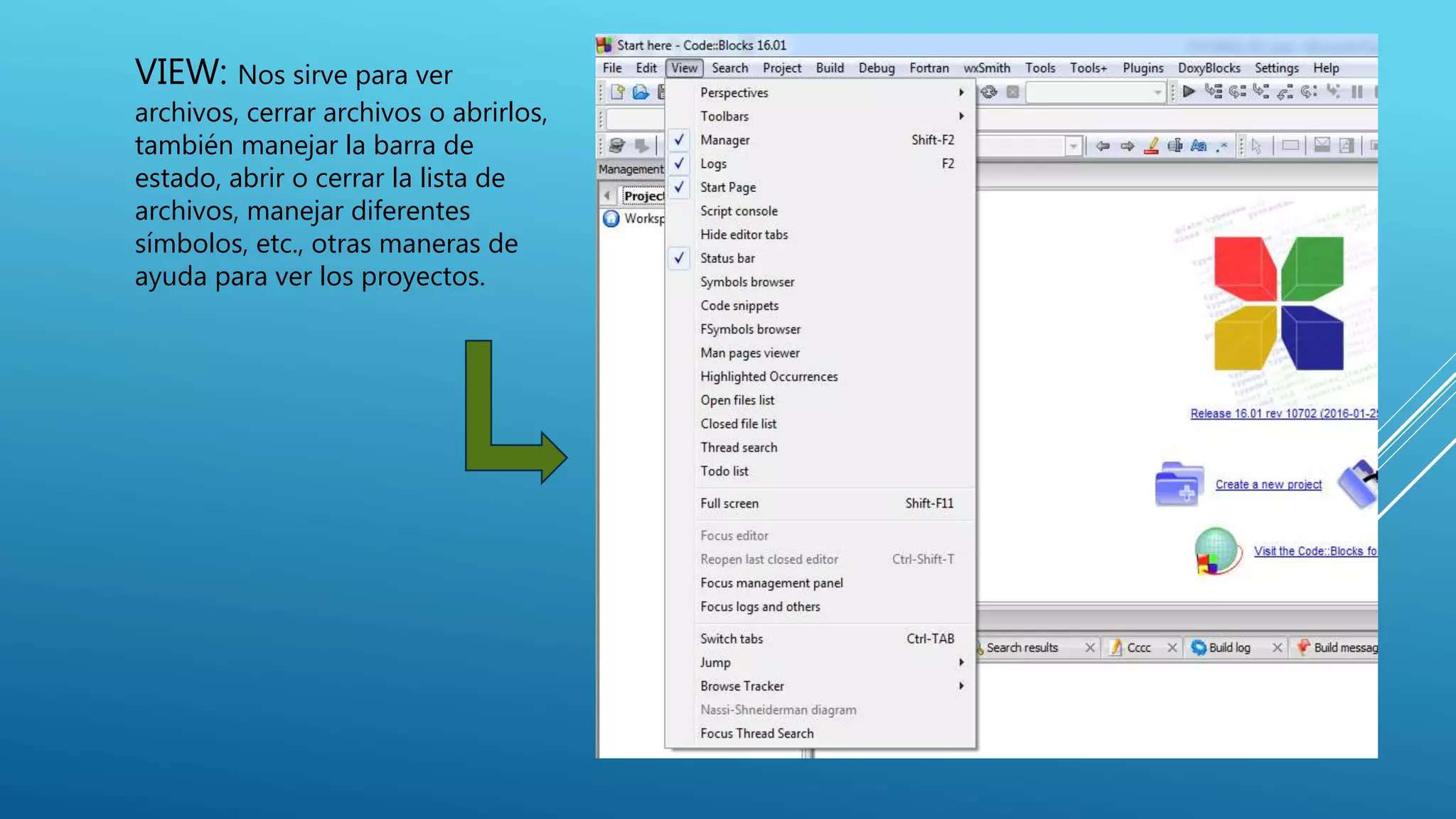The width and height of the screenshot is (1456, 819).
Task: Select Focus Thread Search entry
Action: click(x=822, y=733)
